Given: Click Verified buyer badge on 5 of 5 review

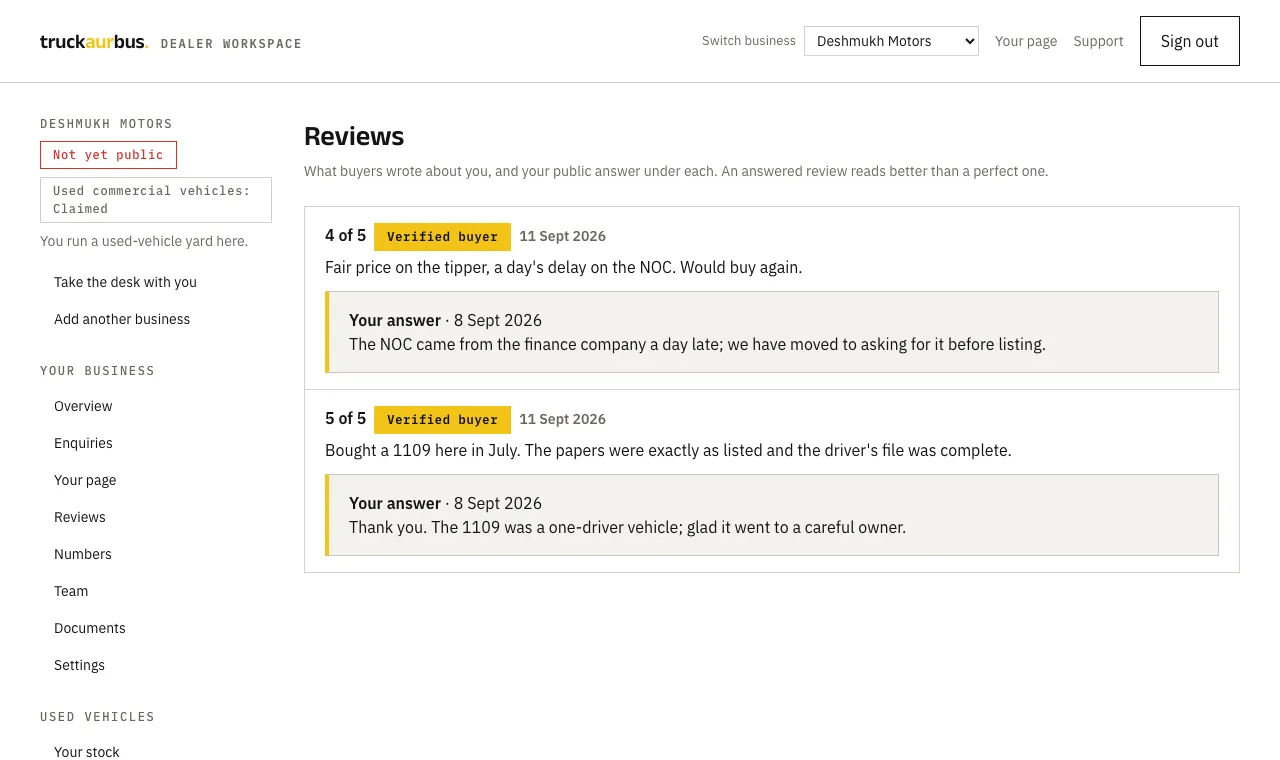Looking at the screenshot, I should pyautogui.click(x=442, y=420).
